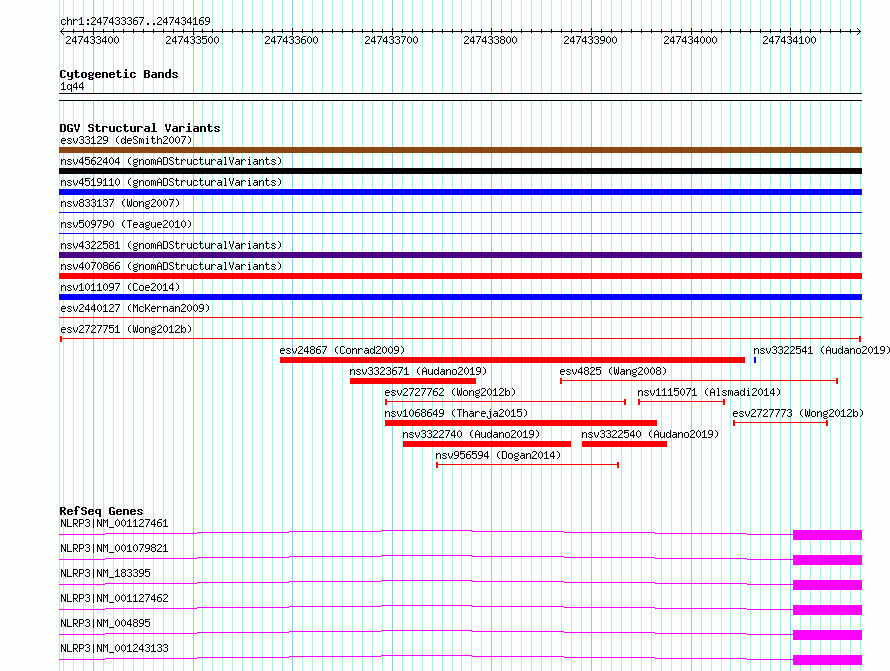Click ruler position 247433700
Viewport: 890px width, 671px height.
click(x=392, y=40)
